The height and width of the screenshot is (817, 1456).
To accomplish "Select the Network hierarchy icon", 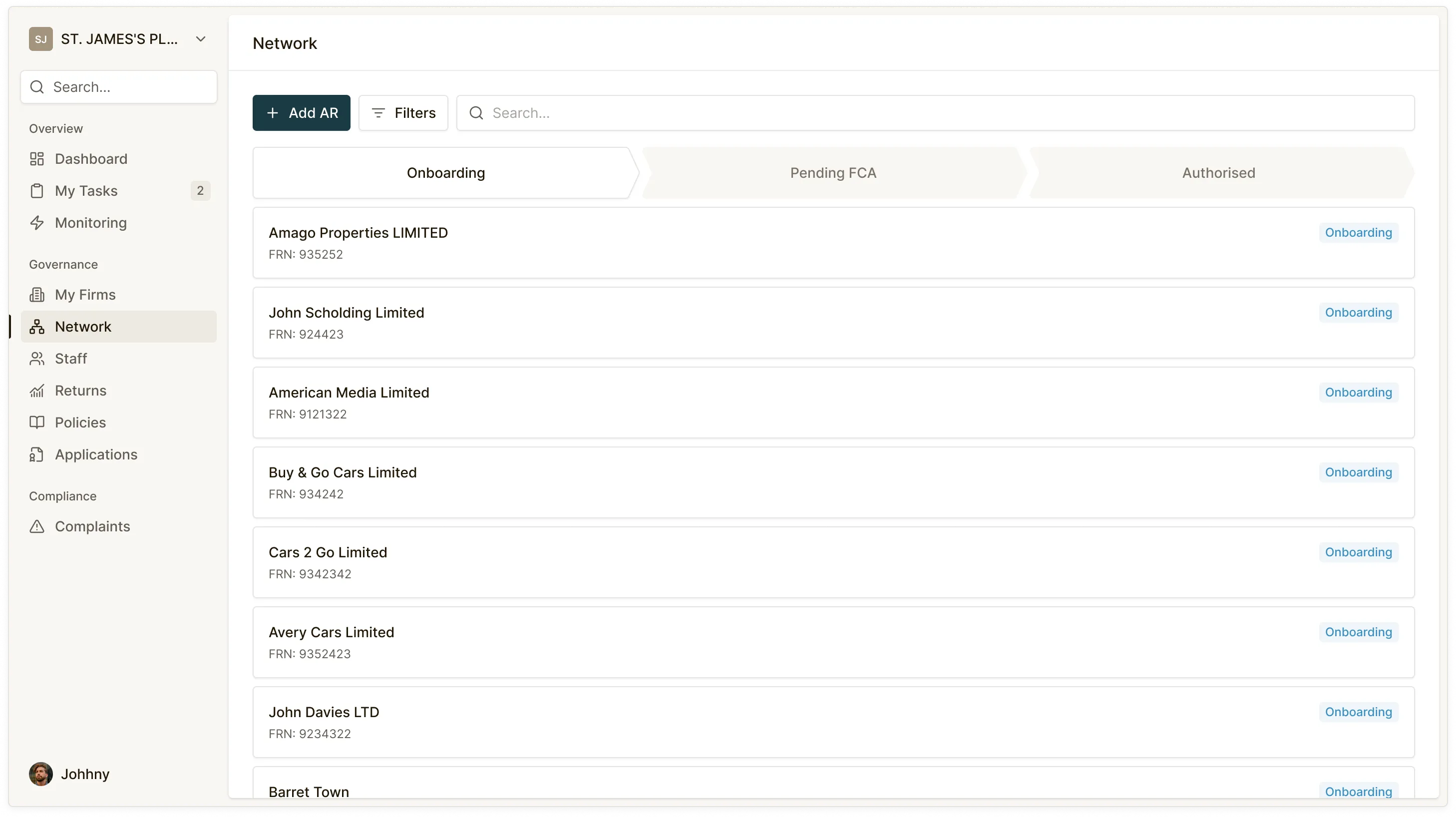I will click(x=37, y=326).
